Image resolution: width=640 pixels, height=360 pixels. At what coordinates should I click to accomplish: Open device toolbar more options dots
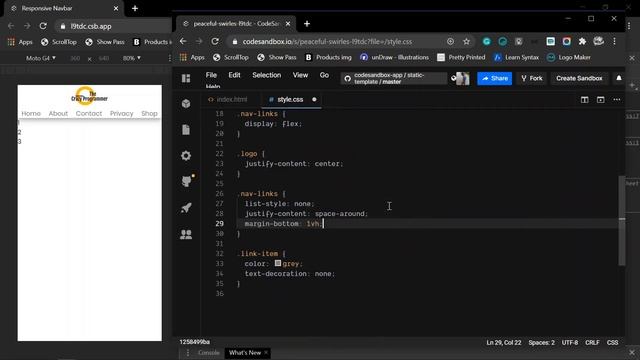[170, 58]
